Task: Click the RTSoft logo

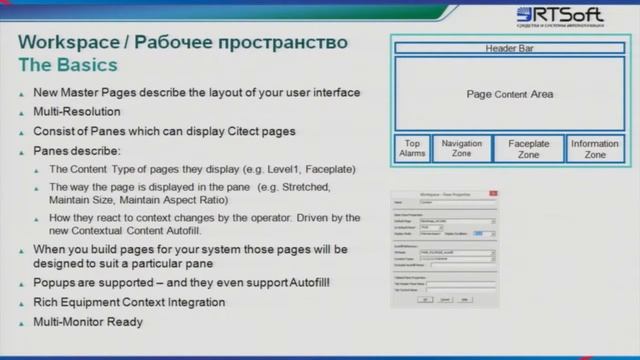Action: 560,17
